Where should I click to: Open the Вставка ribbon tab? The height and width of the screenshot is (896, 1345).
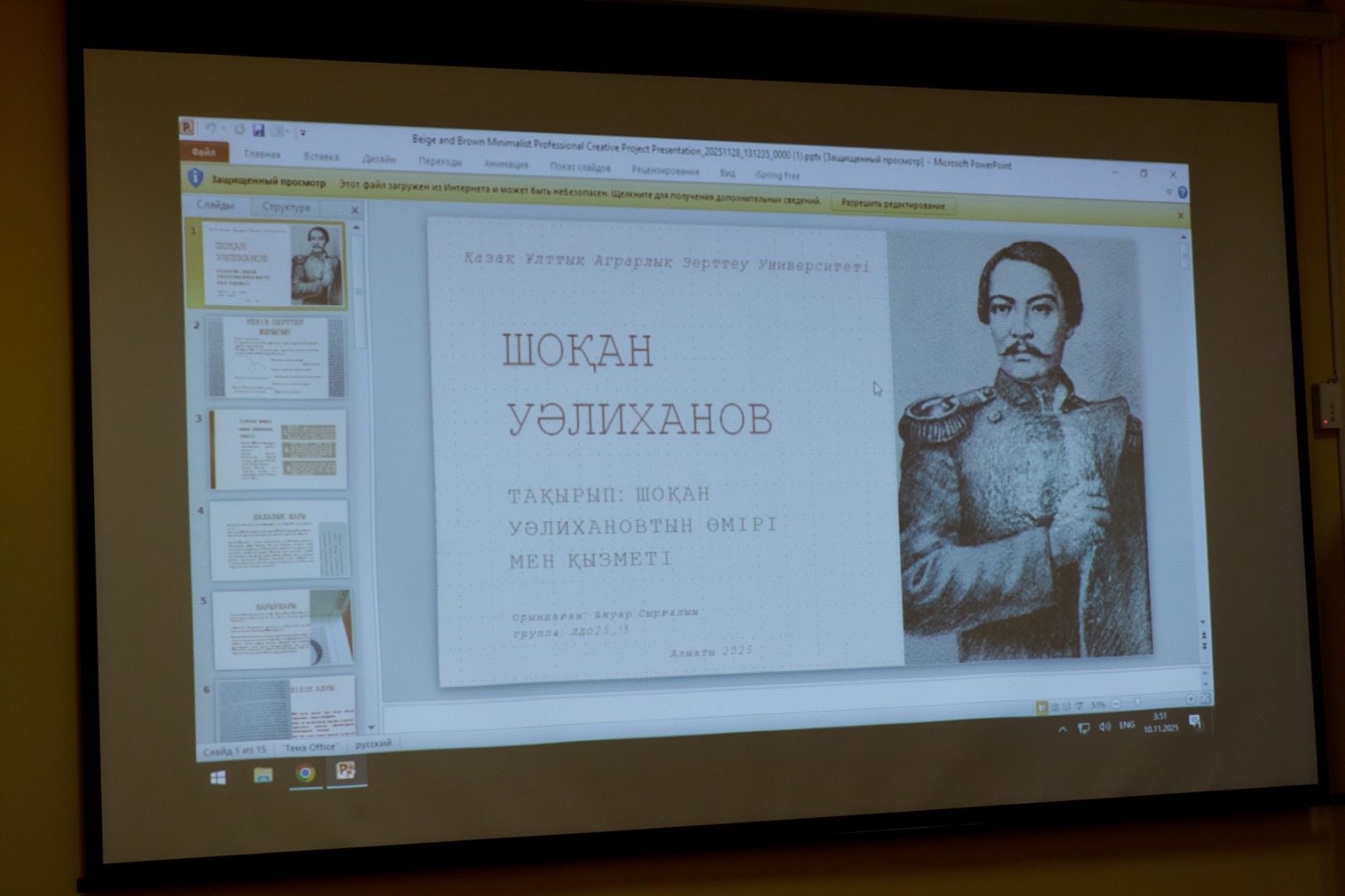pyautogui.click(x=321, y=156)
